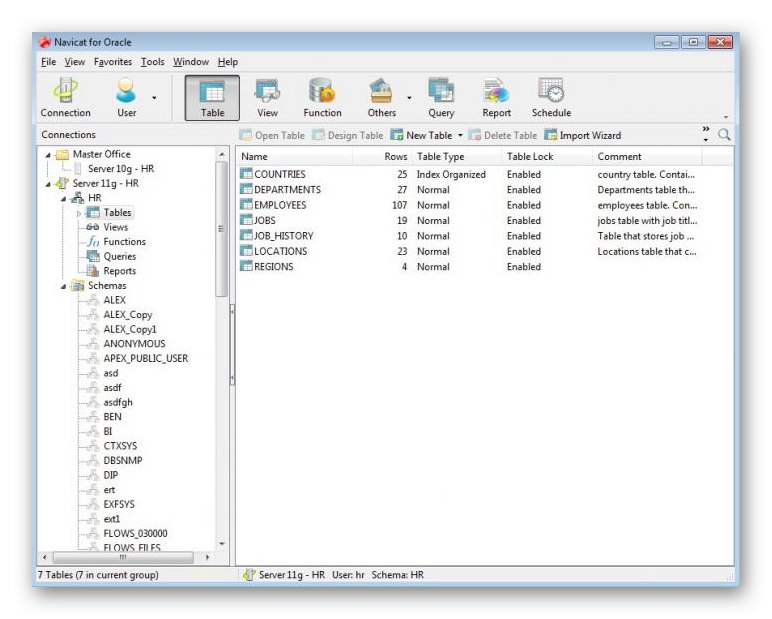The width and height of the screenshot is (772, 619).
Task: Open the Others button dropdown arrow
Action: coord(409,98)
